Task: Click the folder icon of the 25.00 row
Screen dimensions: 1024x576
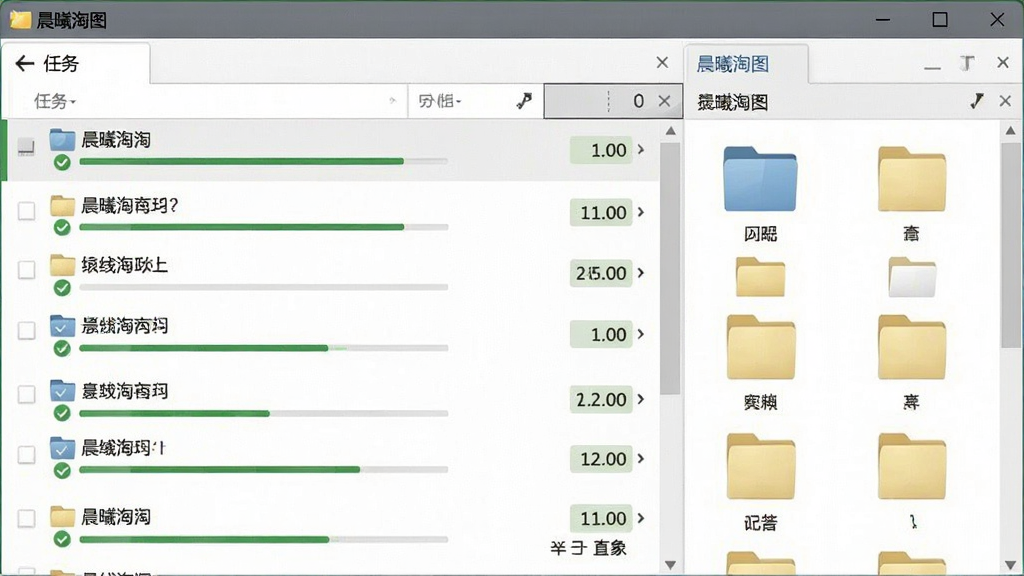Action: 62,264
